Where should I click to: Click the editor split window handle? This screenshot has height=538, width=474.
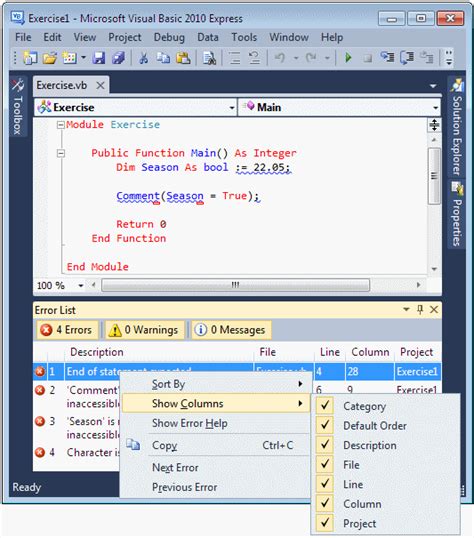tap(434, 125)
